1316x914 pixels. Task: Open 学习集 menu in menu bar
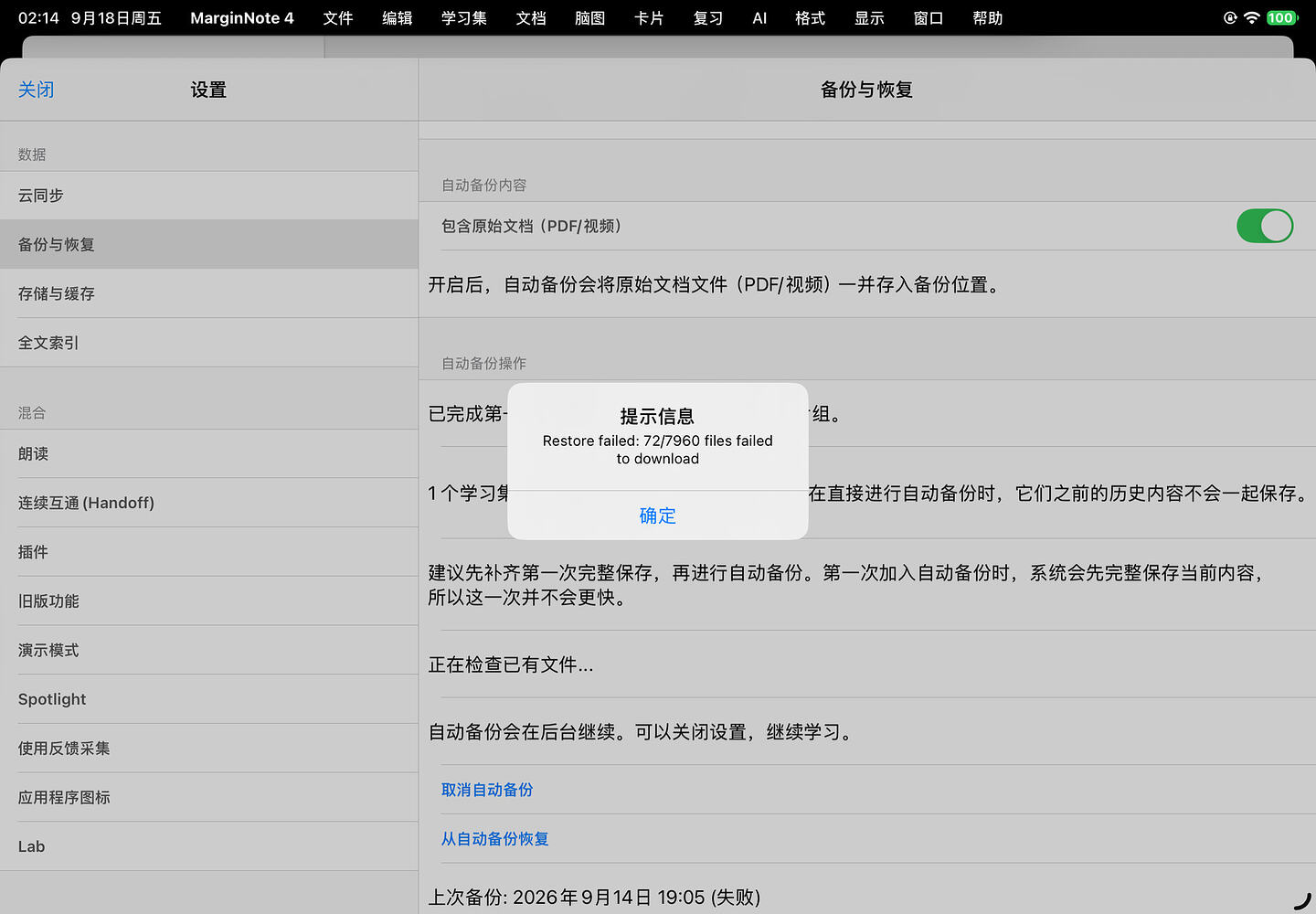click(464, 17)
